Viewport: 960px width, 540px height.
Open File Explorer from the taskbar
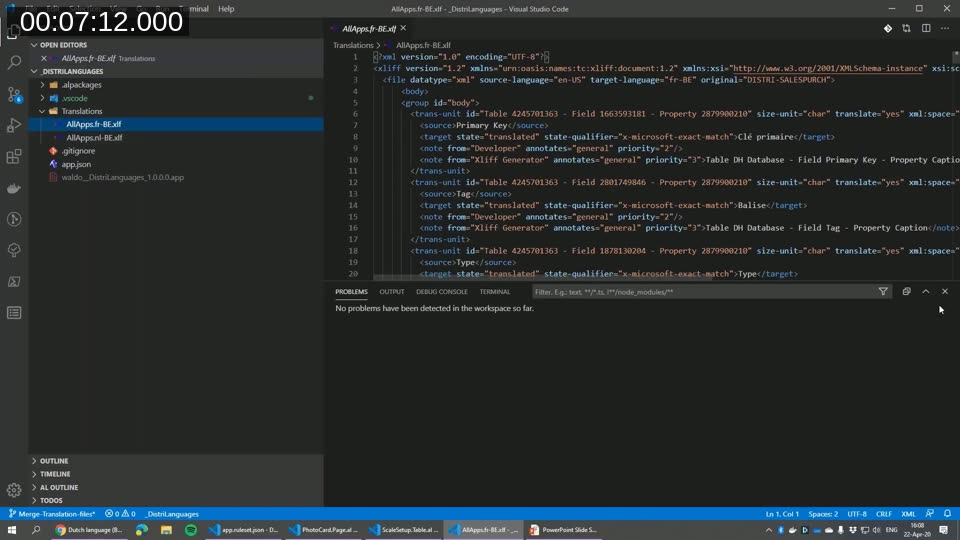[166, 530]
